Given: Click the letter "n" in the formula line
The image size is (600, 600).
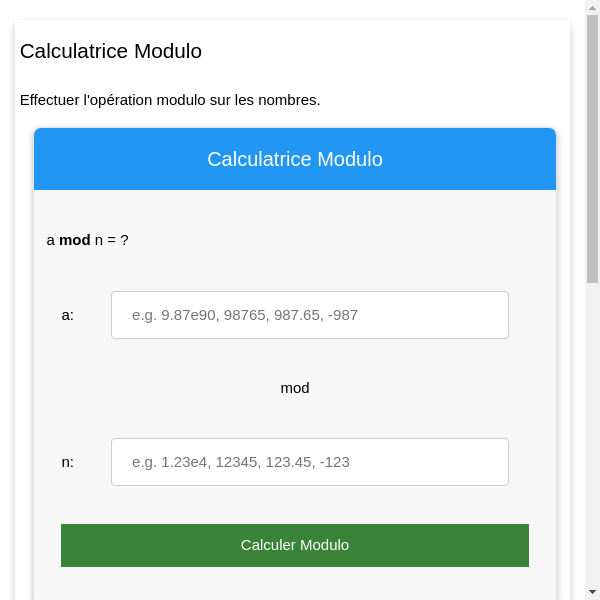Looking at the screenshot, I should [x=99, y=240].
